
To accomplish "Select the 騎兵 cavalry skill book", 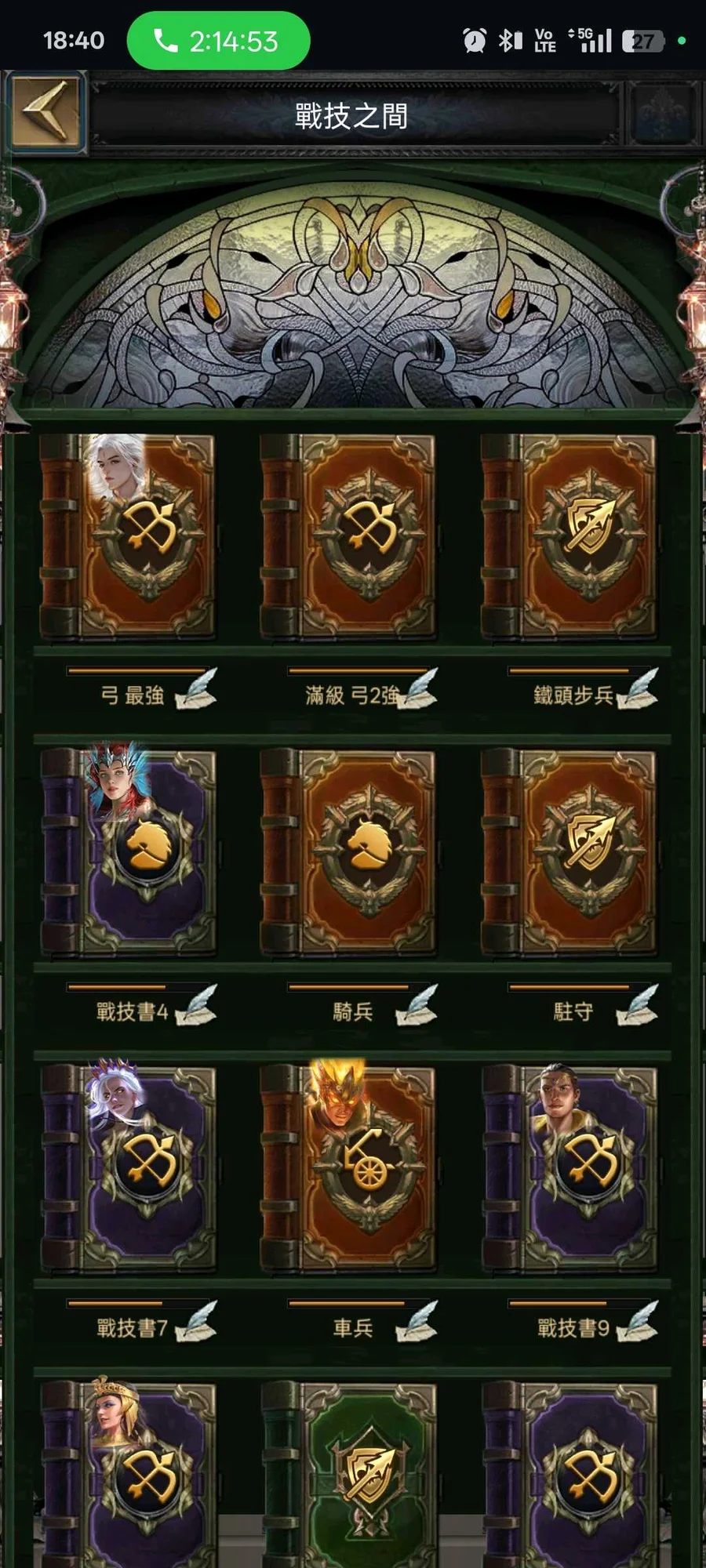I will 348,851.
